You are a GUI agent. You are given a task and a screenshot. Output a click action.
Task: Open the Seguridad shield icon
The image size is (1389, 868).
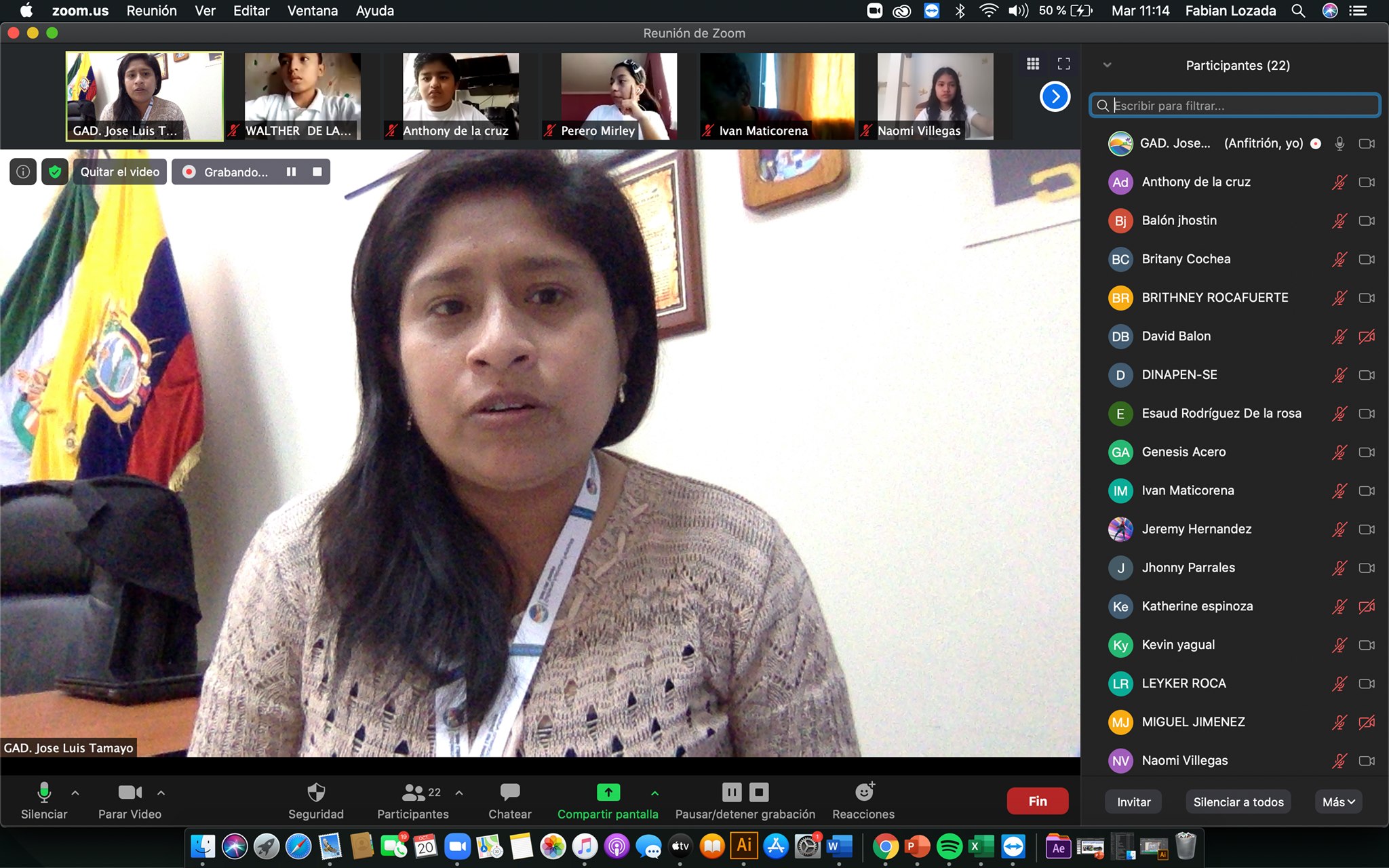[316, 793]
